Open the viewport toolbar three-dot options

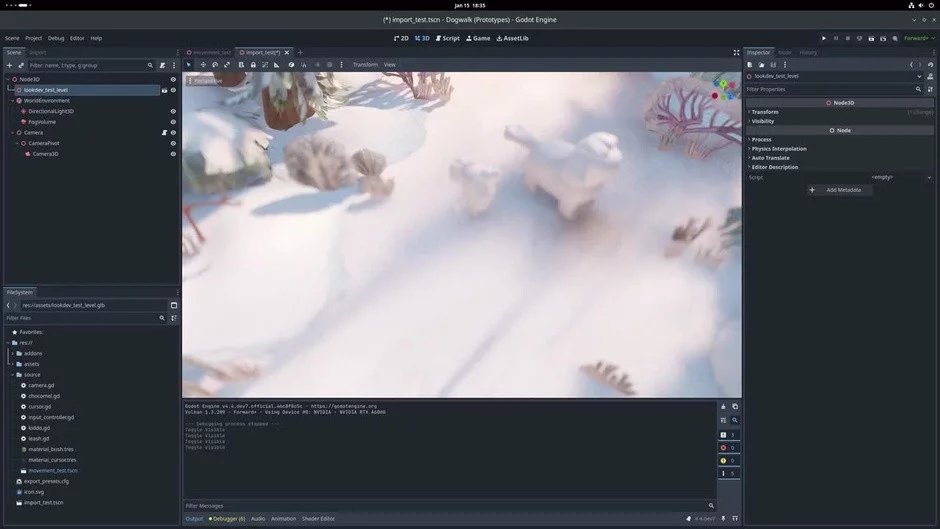click(x=342, y=65)
